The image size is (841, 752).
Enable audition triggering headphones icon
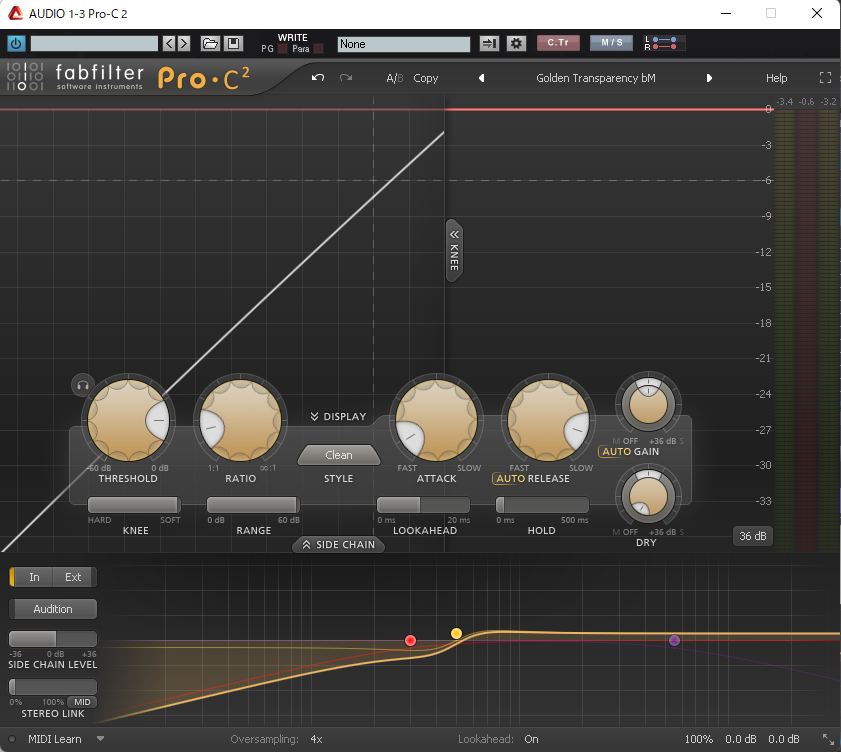click(83, 385)
